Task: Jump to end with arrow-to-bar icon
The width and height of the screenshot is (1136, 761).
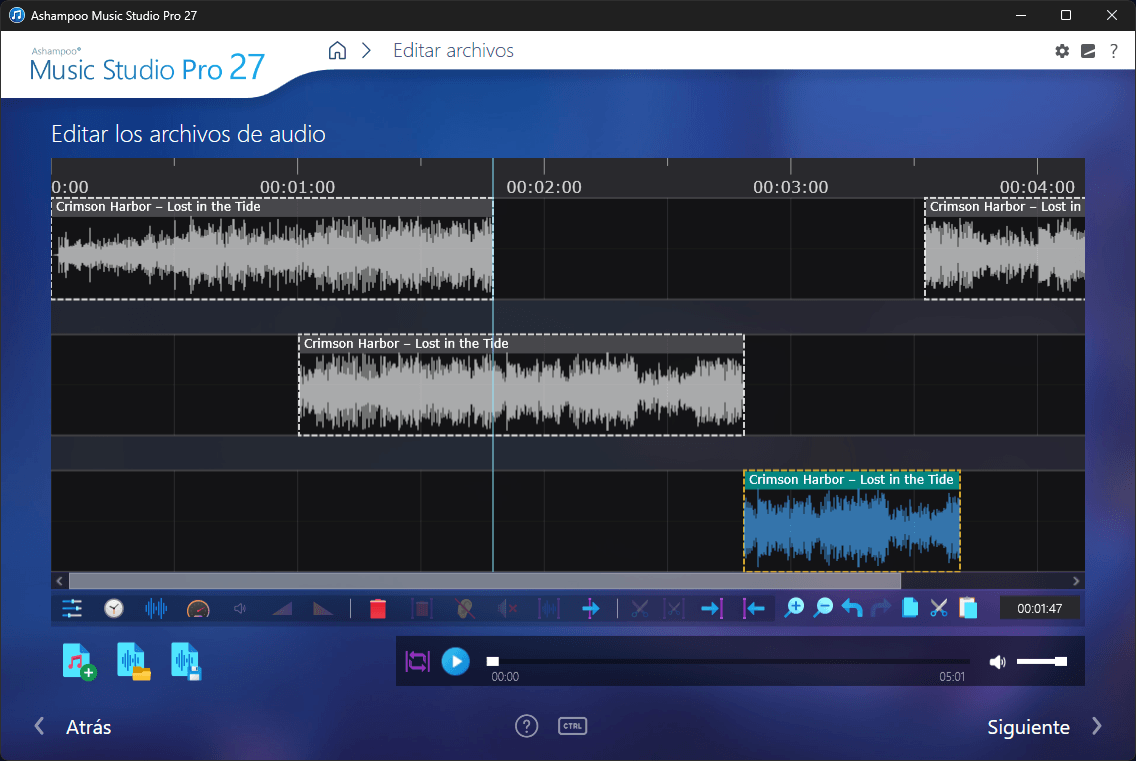Action: pos(712,608)
